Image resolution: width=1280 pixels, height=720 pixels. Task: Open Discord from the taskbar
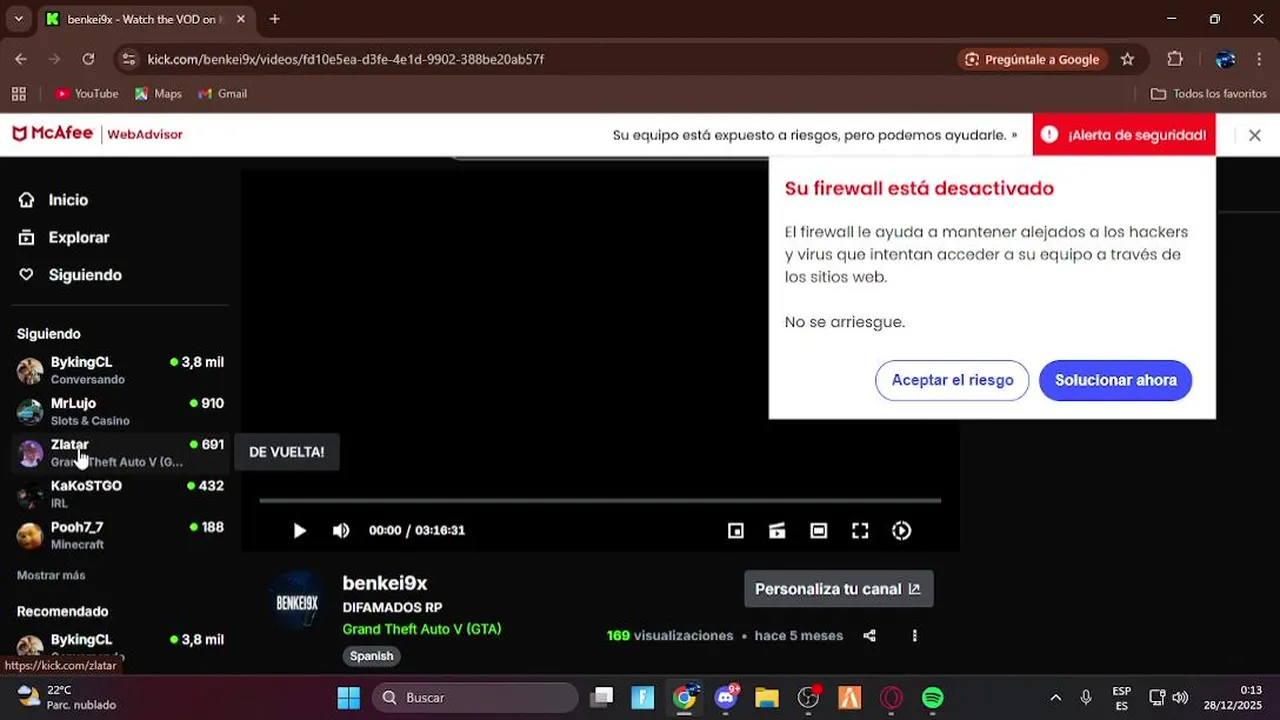(726, 698)
